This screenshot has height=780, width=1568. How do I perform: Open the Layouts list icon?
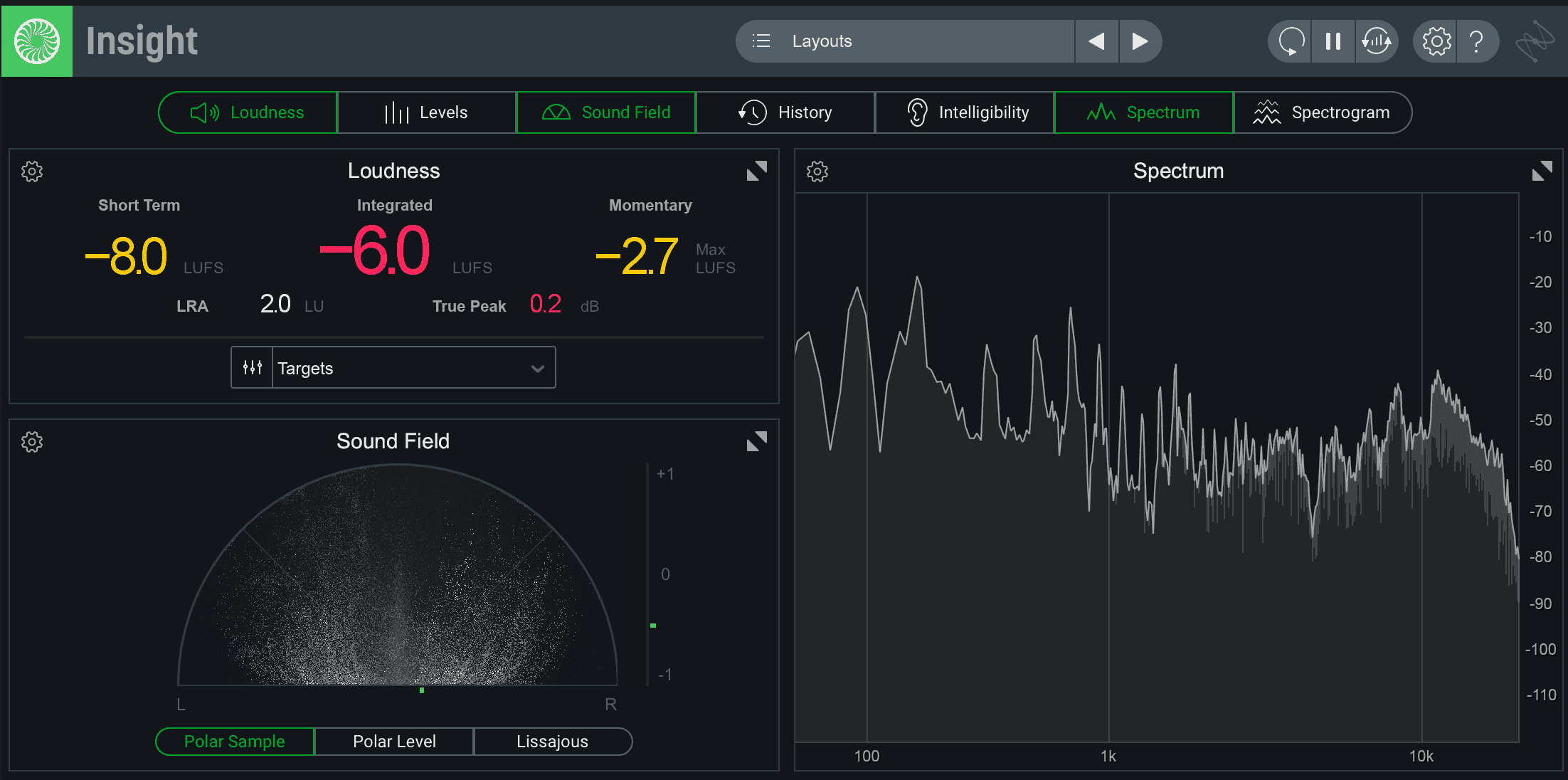pos(761,41)
